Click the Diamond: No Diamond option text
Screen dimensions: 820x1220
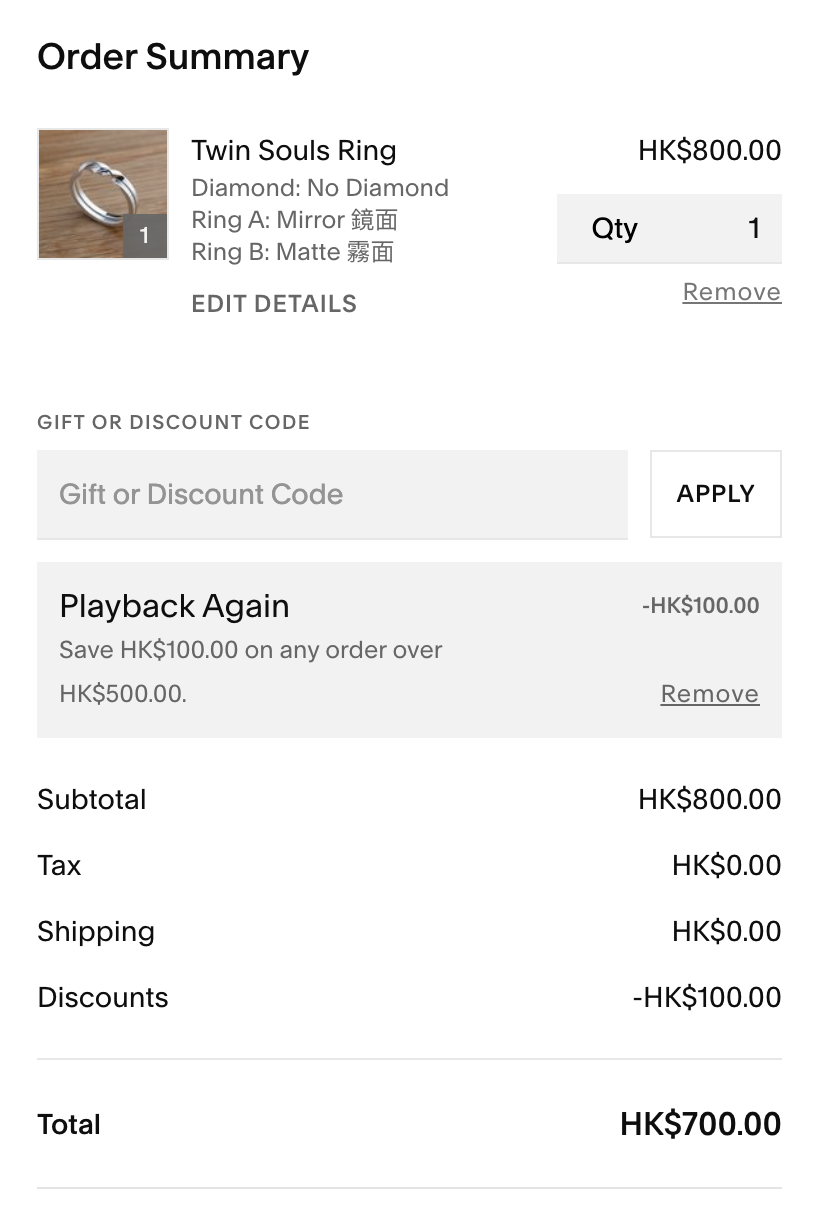[320, 188]
